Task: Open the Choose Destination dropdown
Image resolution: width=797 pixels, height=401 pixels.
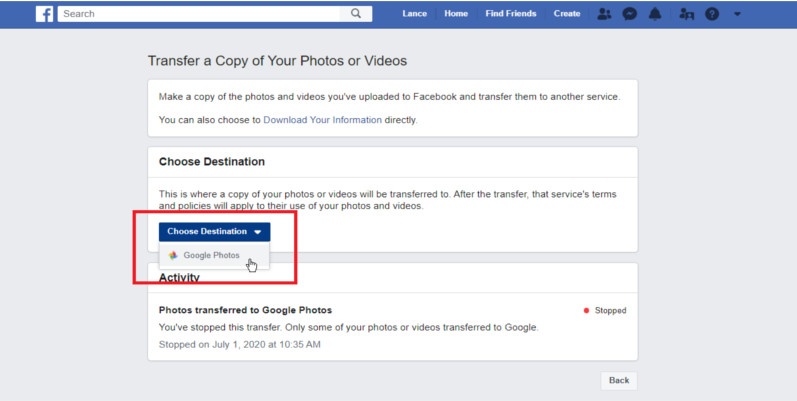Action: [214, 232]
